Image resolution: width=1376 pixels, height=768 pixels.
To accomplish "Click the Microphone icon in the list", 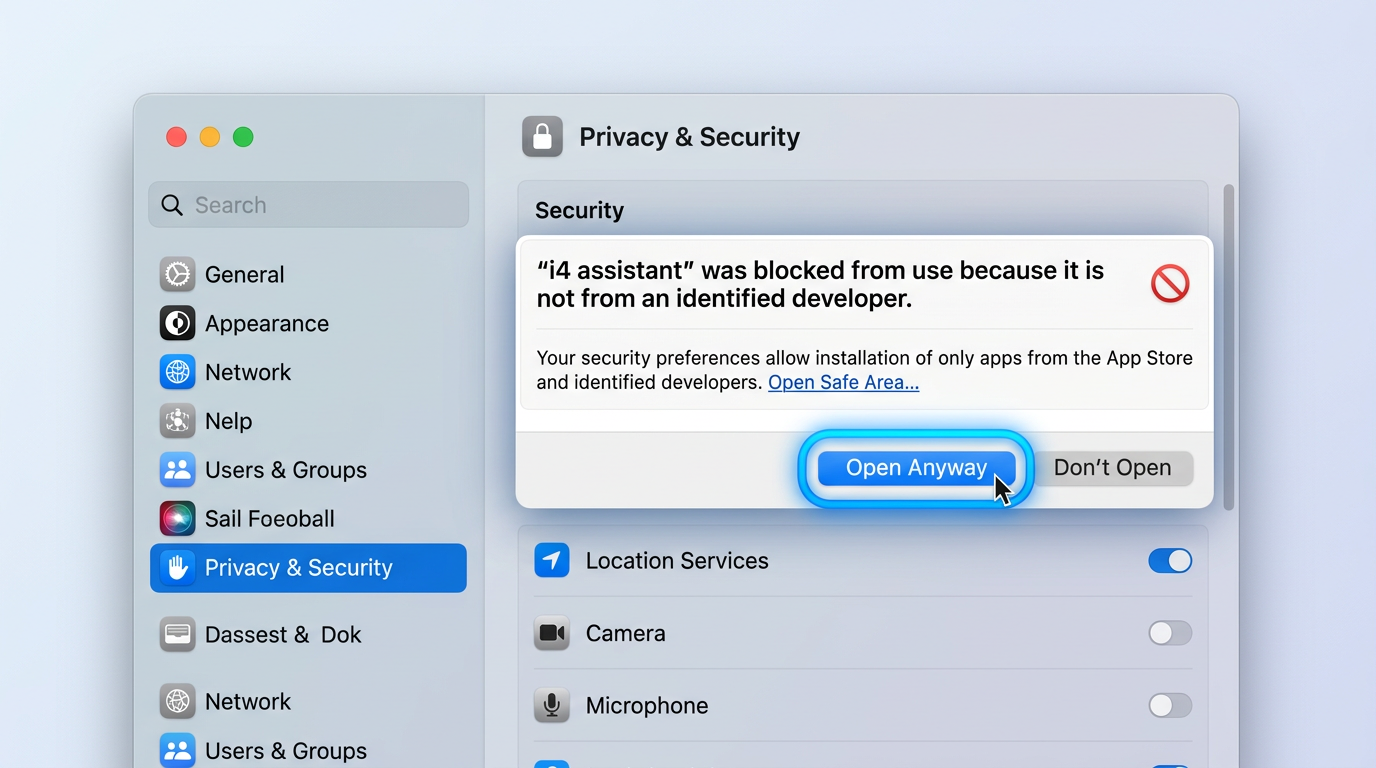I will (x=551, y=705).
